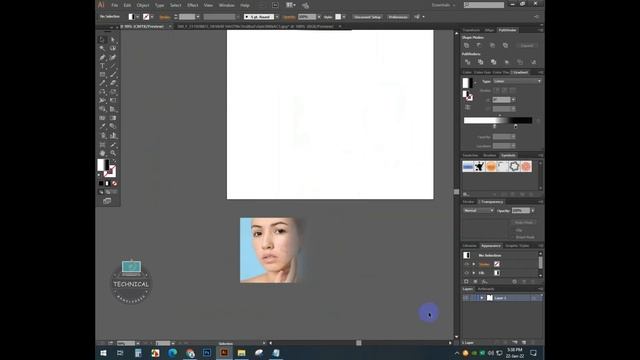640x360 pixels.
Task: Select the Line Segment tool
Action: [113, 66]
